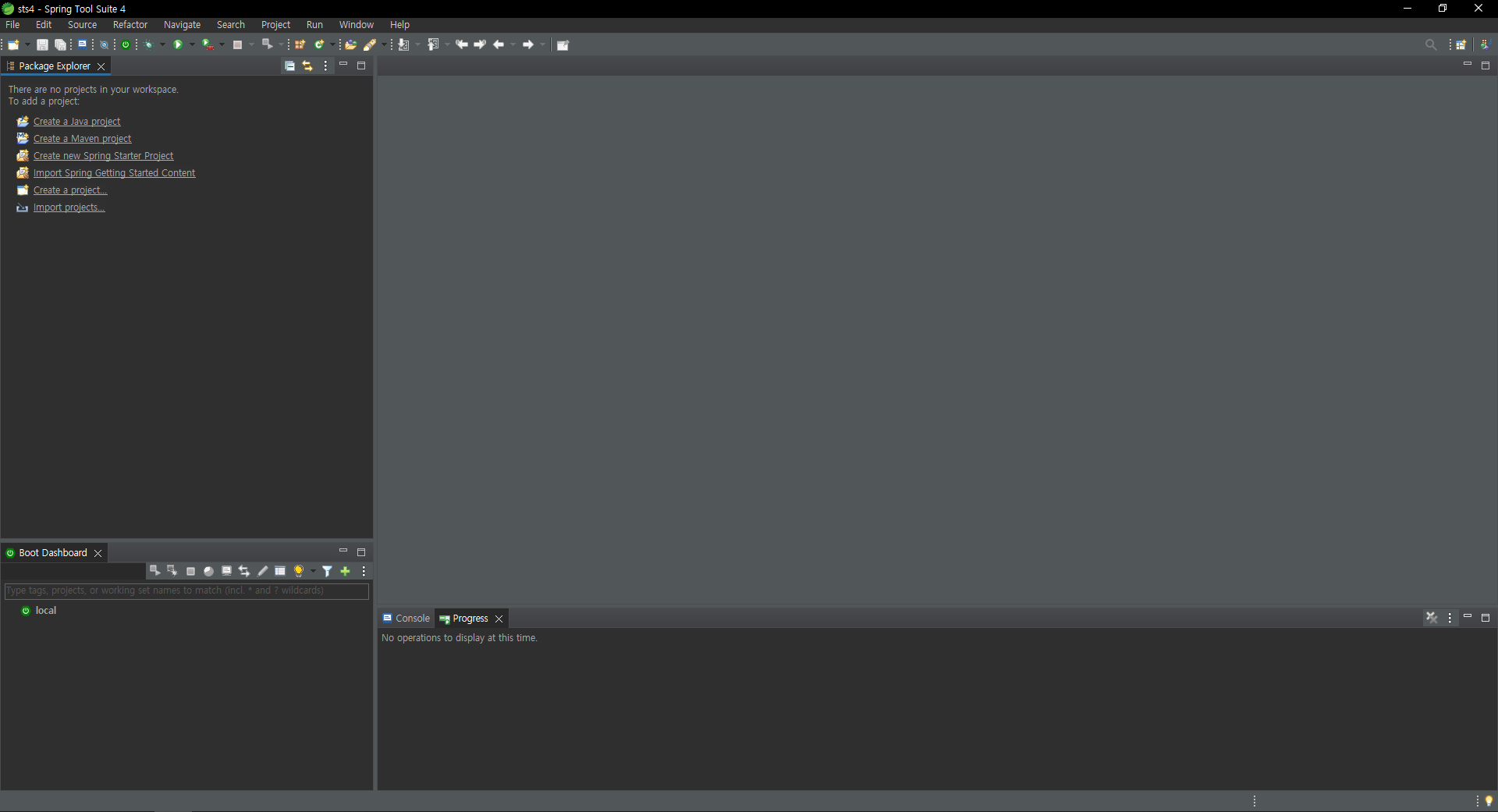
Task: Open the Source menu
Action: 82,25
